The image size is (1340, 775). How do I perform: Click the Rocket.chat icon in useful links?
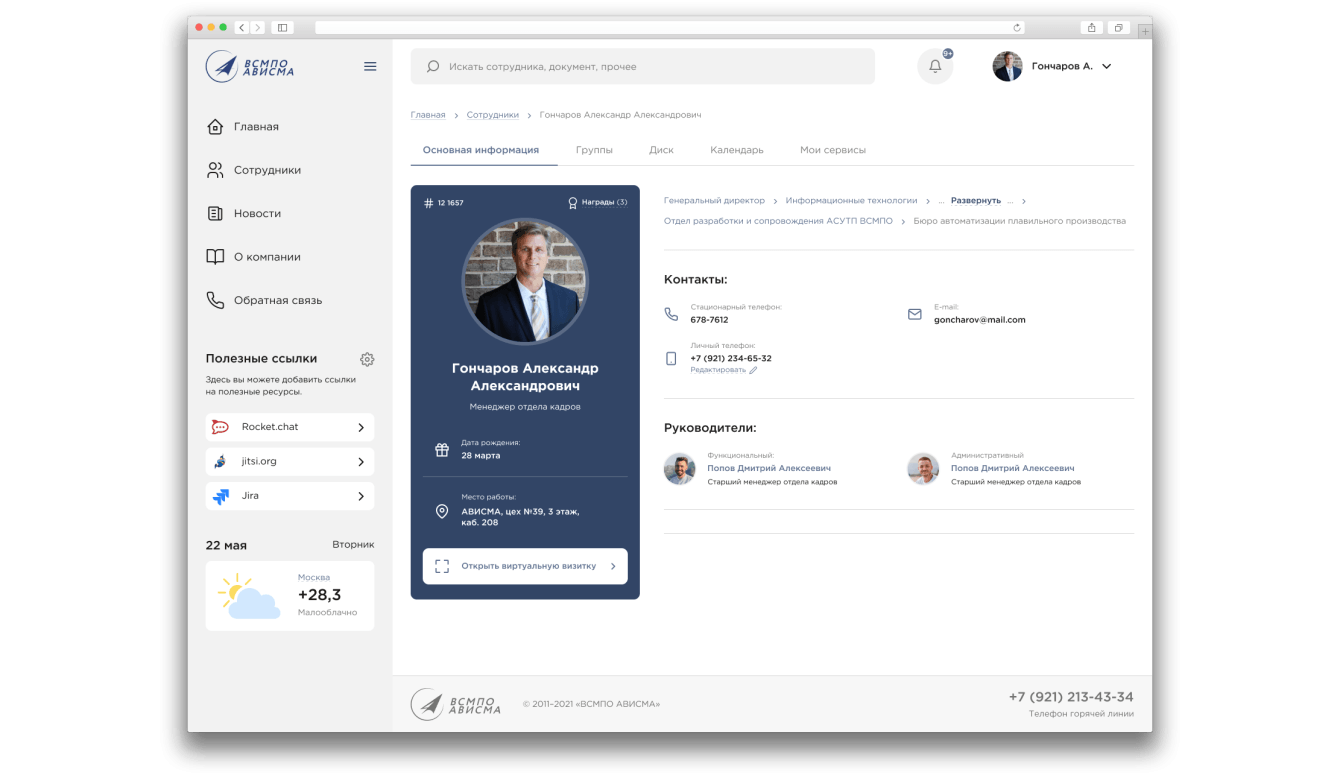220,427
